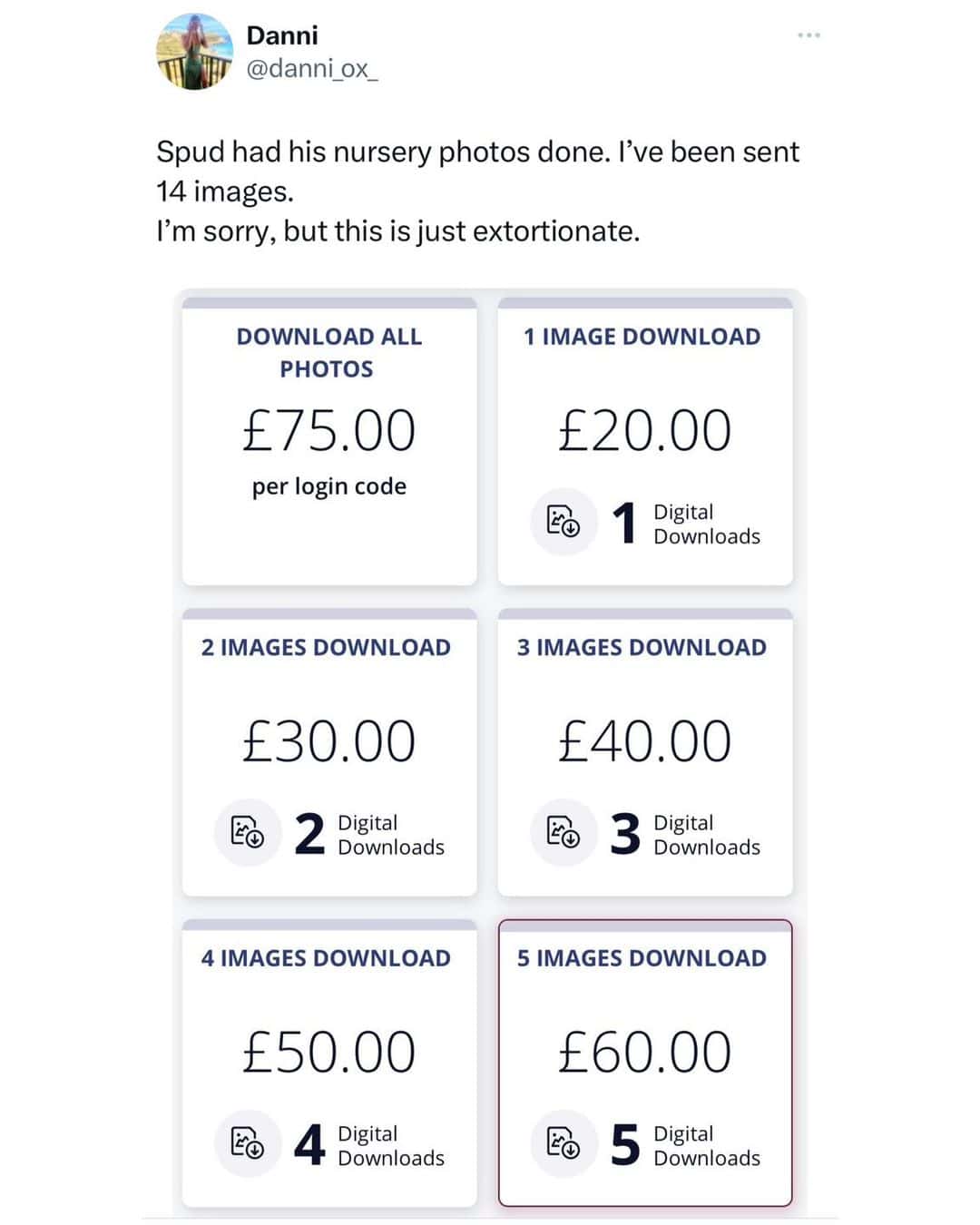Select the 1 Image Download heading

pos(642,337)
